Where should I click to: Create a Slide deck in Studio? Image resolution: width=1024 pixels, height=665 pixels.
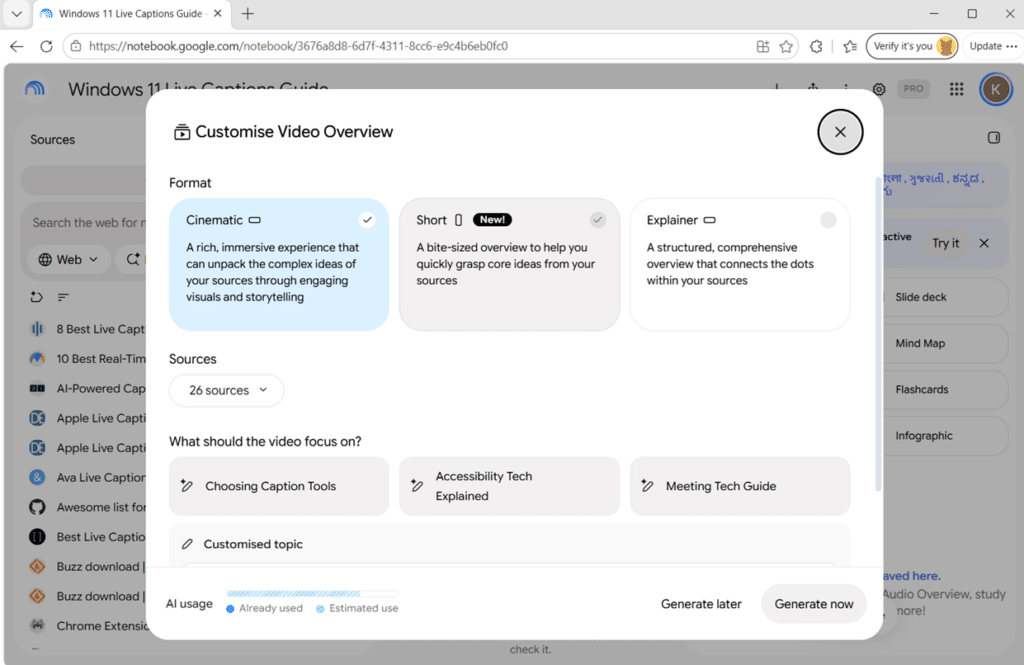point(944,297)
